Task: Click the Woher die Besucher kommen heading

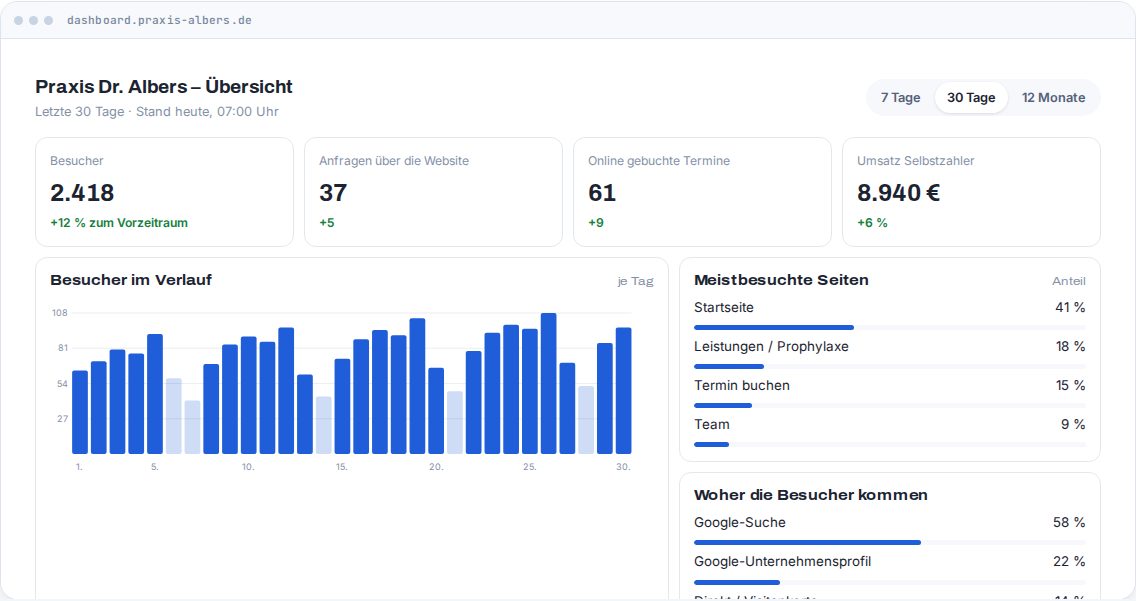Action: click(x=811, y=495)
